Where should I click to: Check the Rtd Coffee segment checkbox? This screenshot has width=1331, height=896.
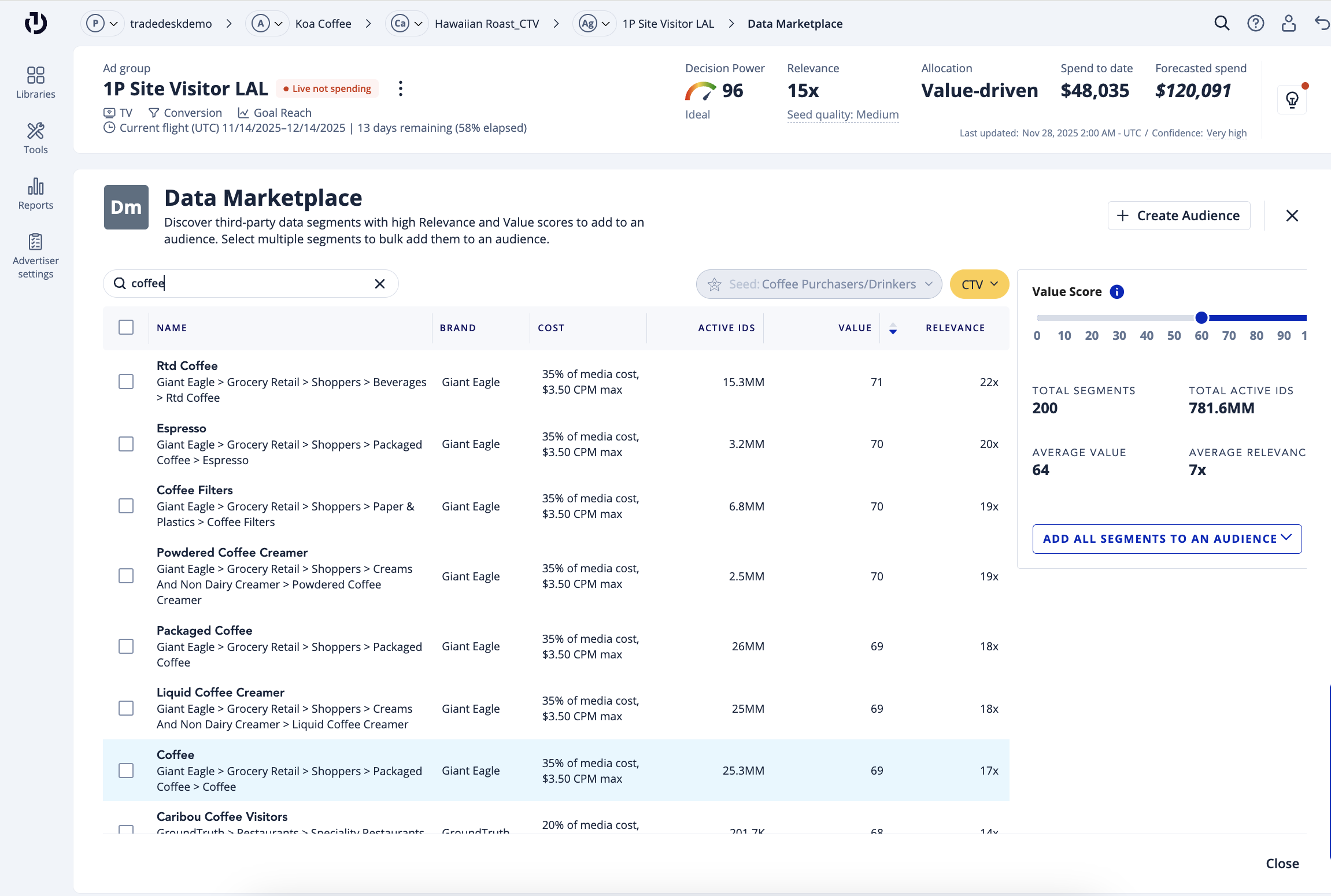[126, 382]
